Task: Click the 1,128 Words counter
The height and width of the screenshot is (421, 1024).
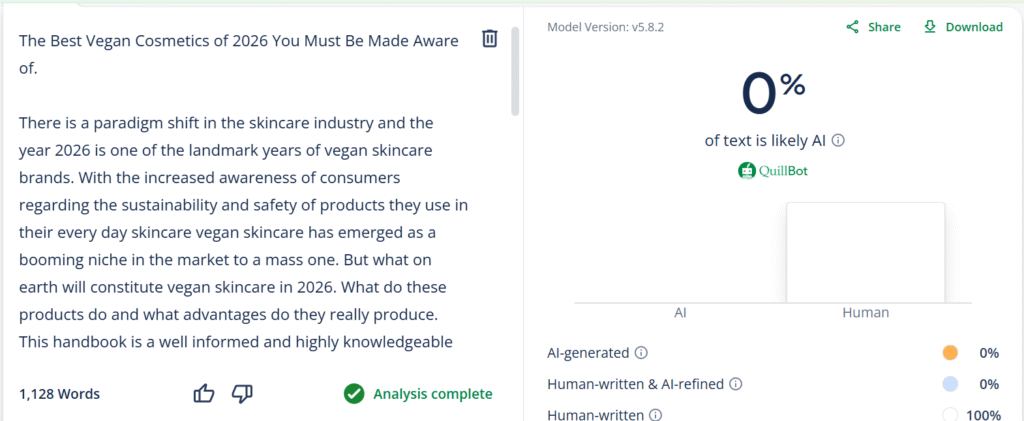Action: pyautogui.click(x=59, y=394)
